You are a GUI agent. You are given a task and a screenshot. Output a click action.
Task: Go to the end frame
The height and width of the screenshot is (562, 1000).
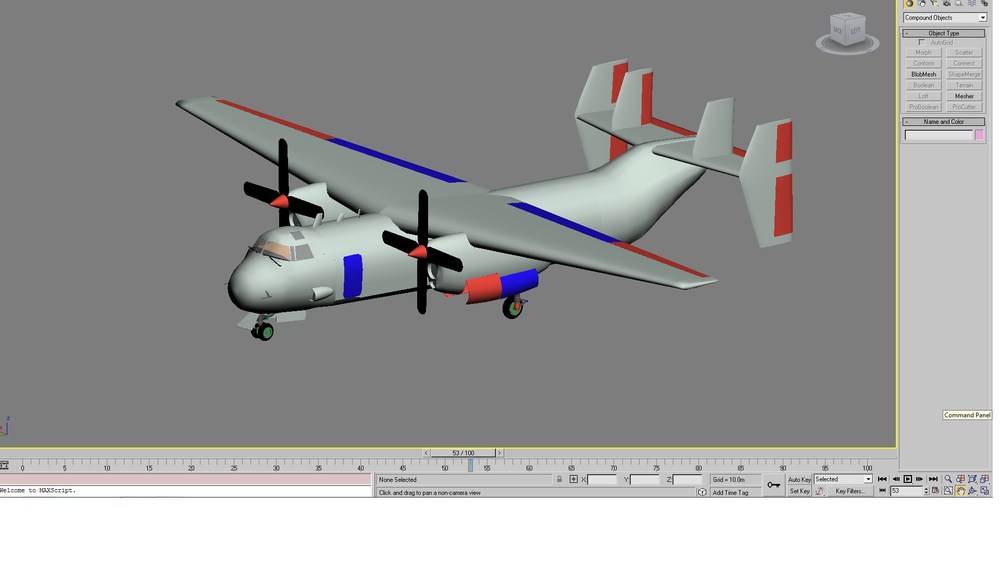coord(933,479)
